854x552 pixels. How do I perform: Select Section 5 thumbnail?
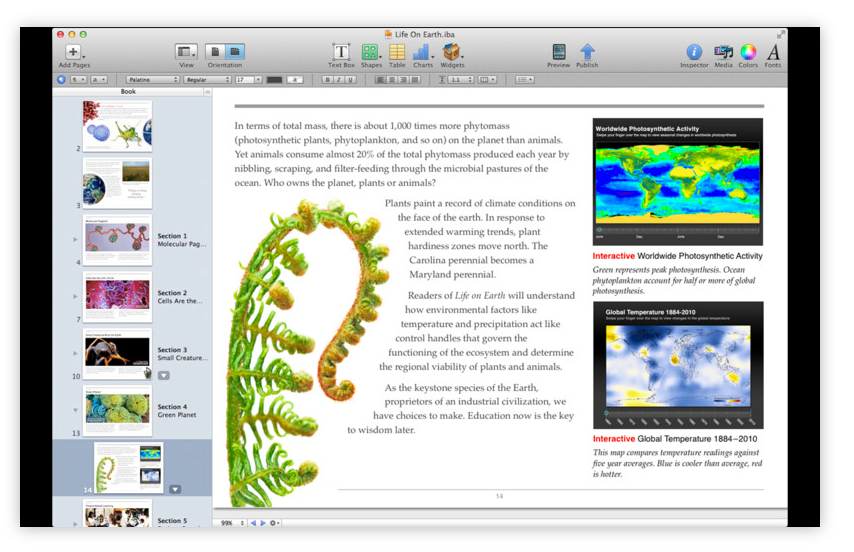(117, 513)
